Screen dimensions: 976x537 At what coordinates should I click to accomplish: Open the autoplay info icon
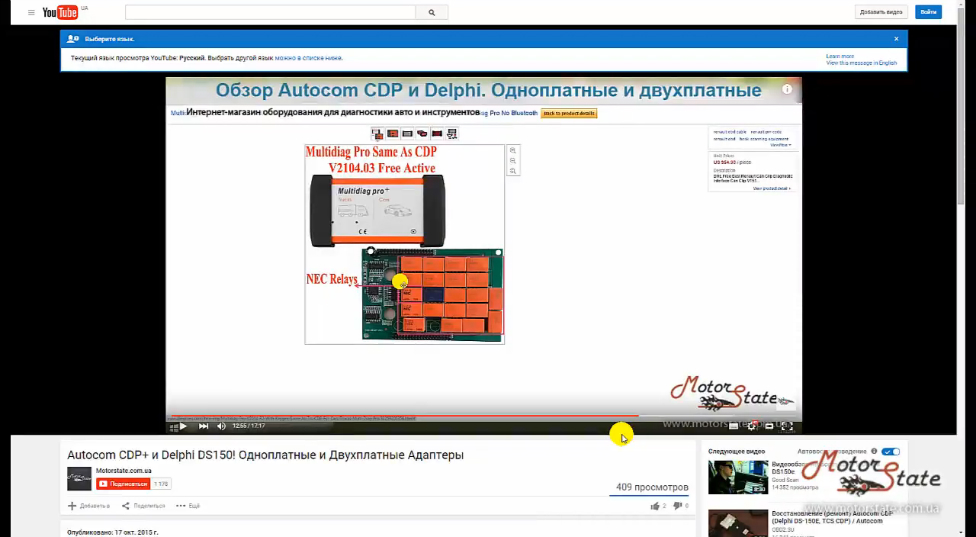(x=874, y=451)
